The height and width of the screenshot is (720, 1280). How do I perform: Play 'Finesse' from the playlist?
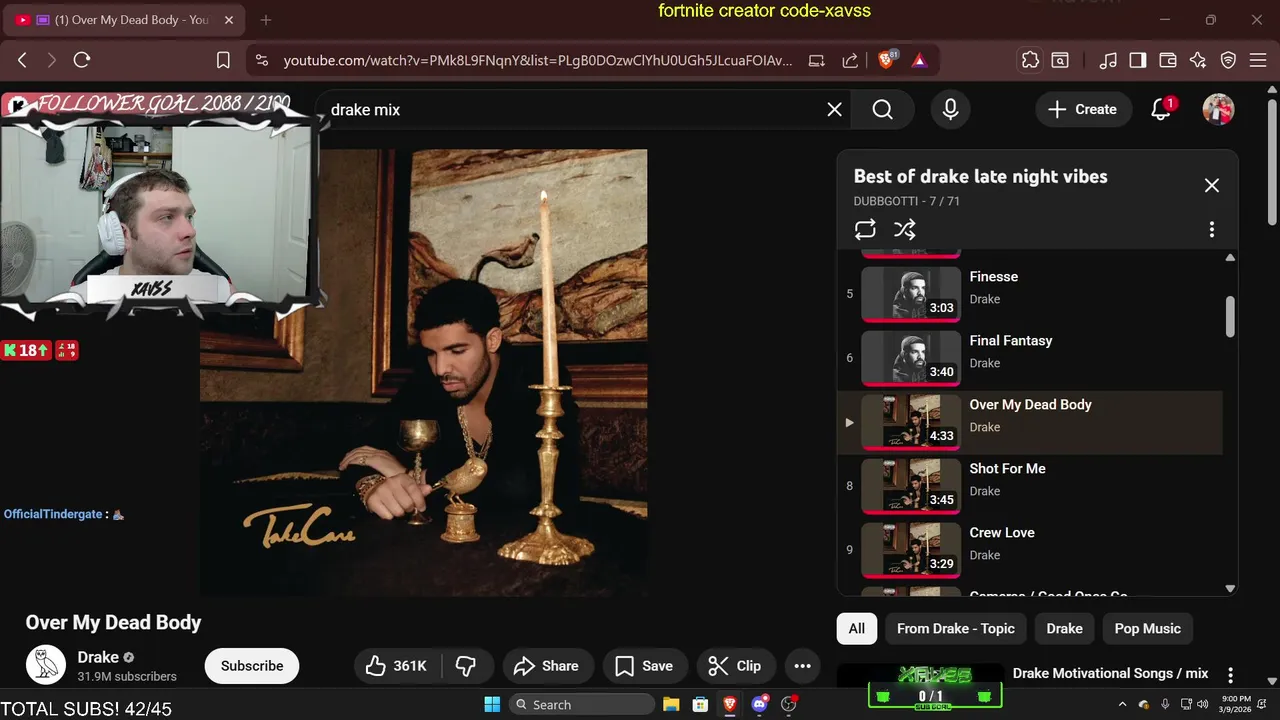(1030, 294)
